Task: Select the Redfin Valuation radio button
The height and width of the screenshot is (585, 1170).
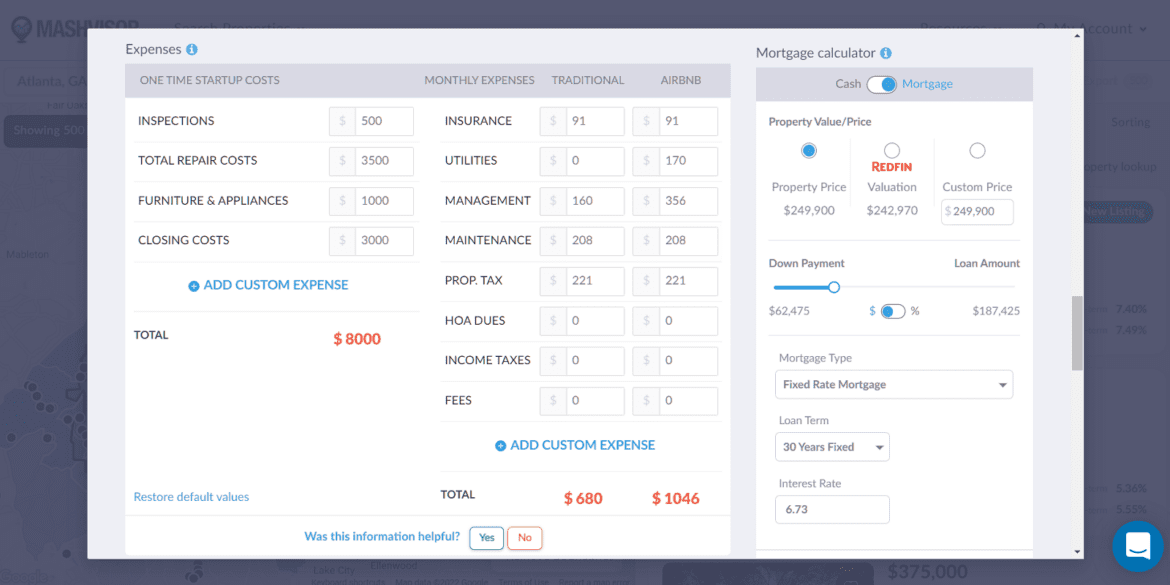Action: coord(891,150)
